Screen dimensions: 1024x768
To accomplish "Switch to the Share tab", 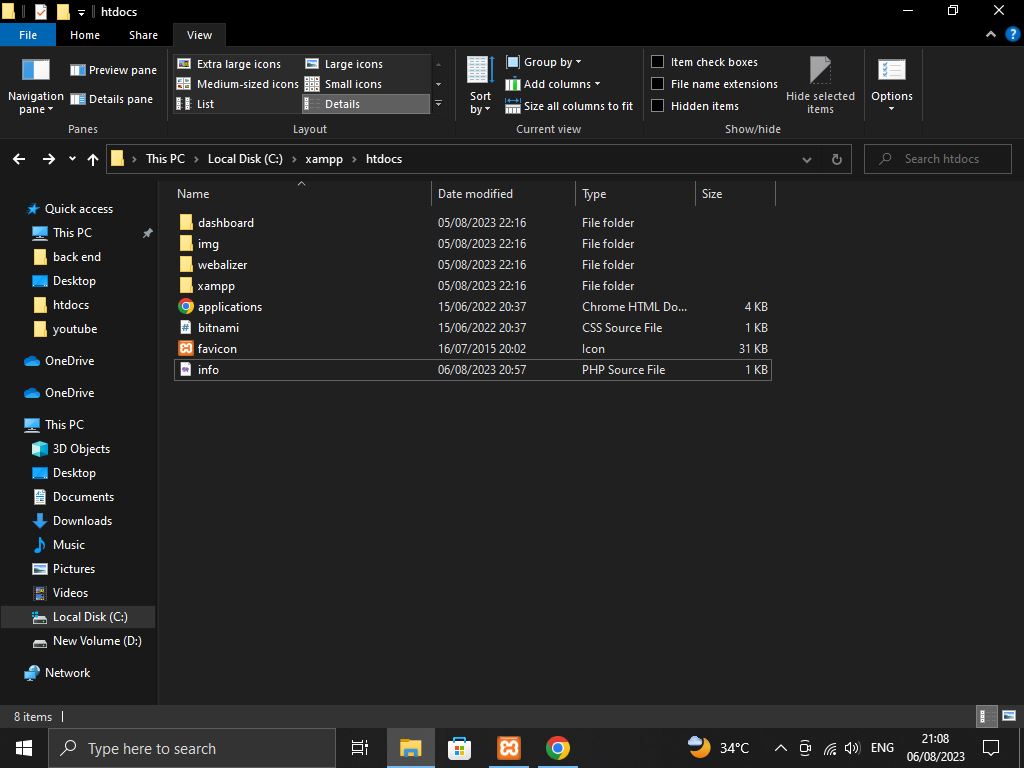I will [143, 35].
